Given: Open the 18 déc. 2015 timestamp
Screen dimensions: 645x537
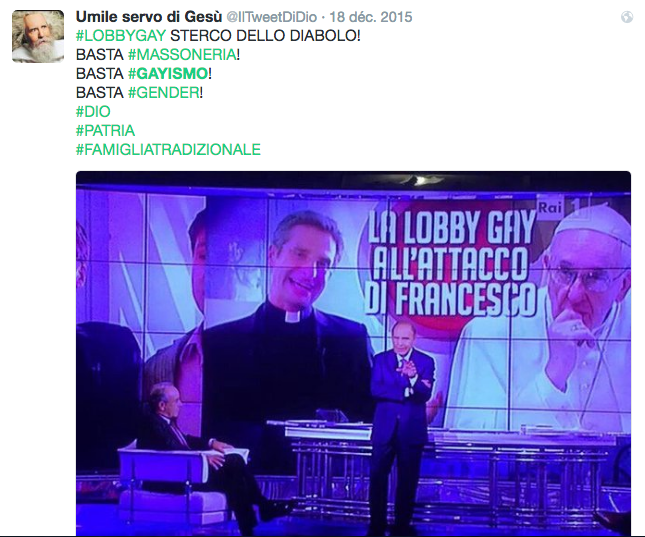Looking at the screenshot, I should pos(371,17).
